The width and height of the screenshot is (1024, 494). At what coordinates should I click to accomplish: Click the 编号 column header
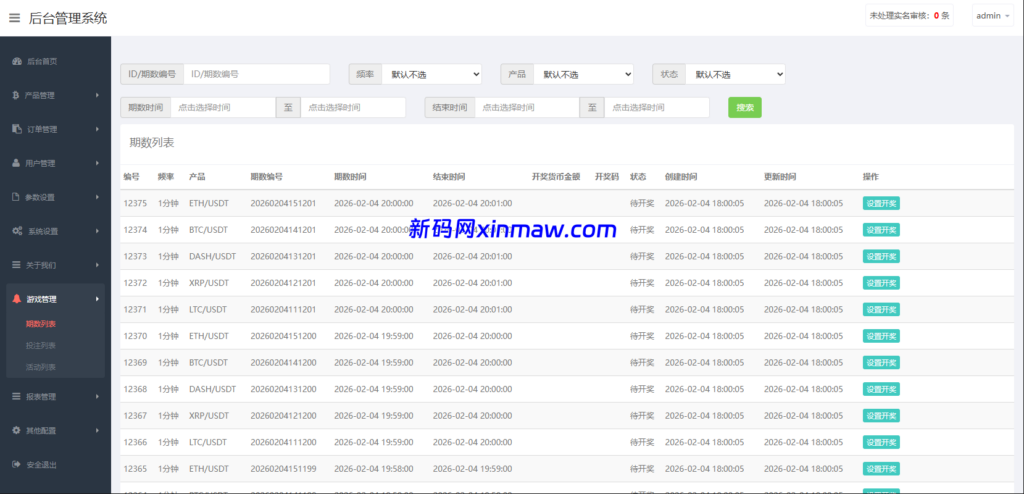[131, 177]
